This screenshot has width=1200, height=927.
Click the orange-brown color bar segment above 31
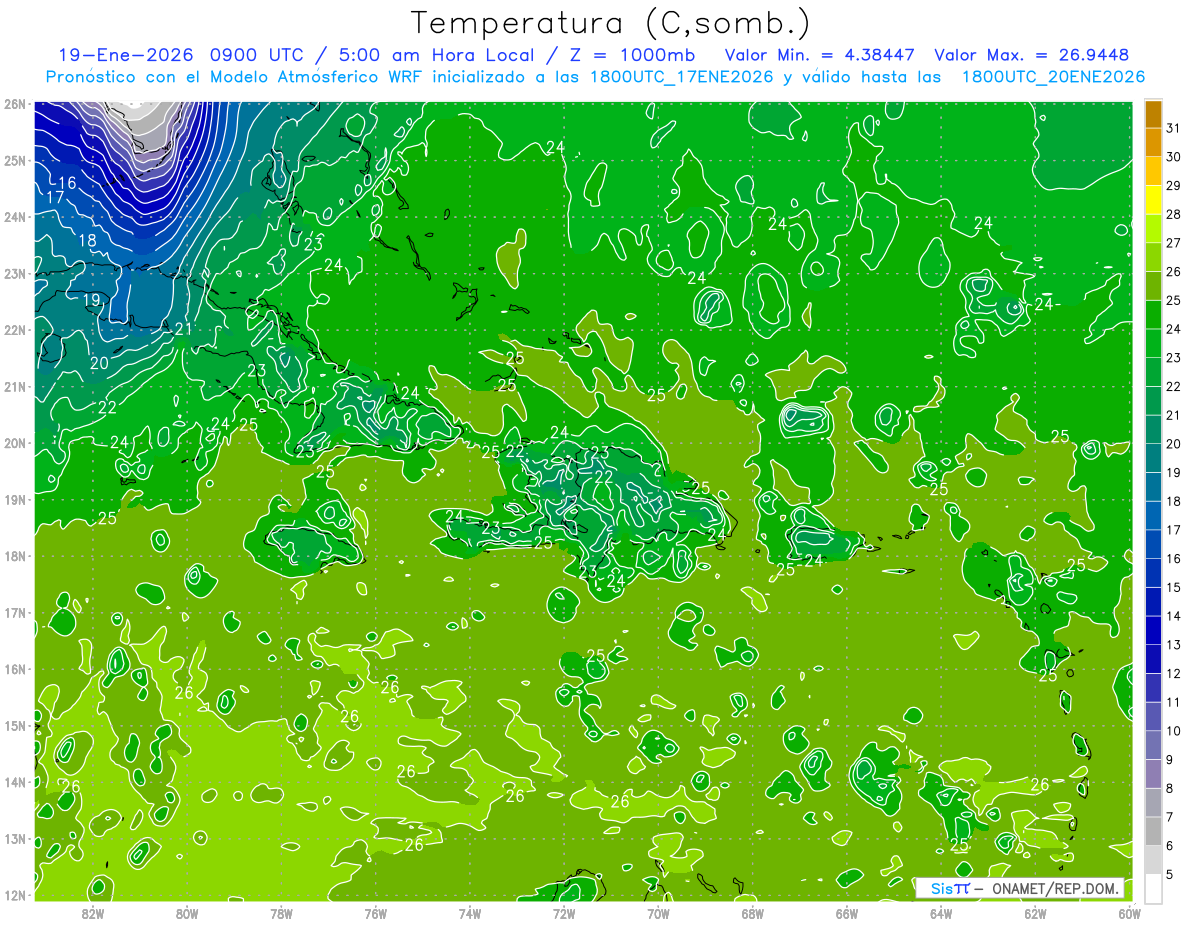[x=1153, y=115]
